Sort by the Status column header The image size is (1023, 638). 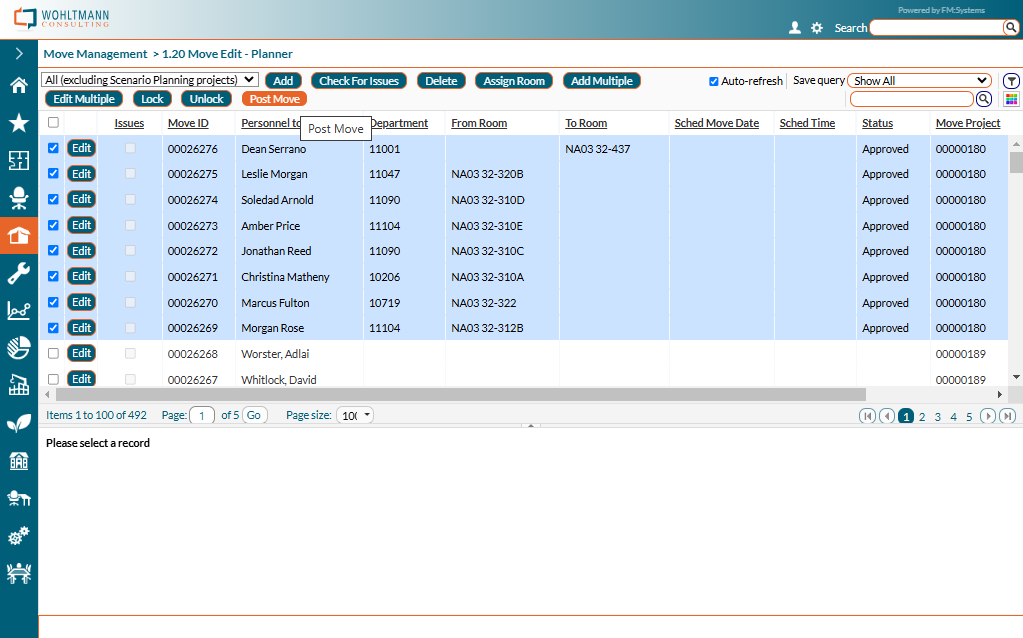[x=877, y=123]
